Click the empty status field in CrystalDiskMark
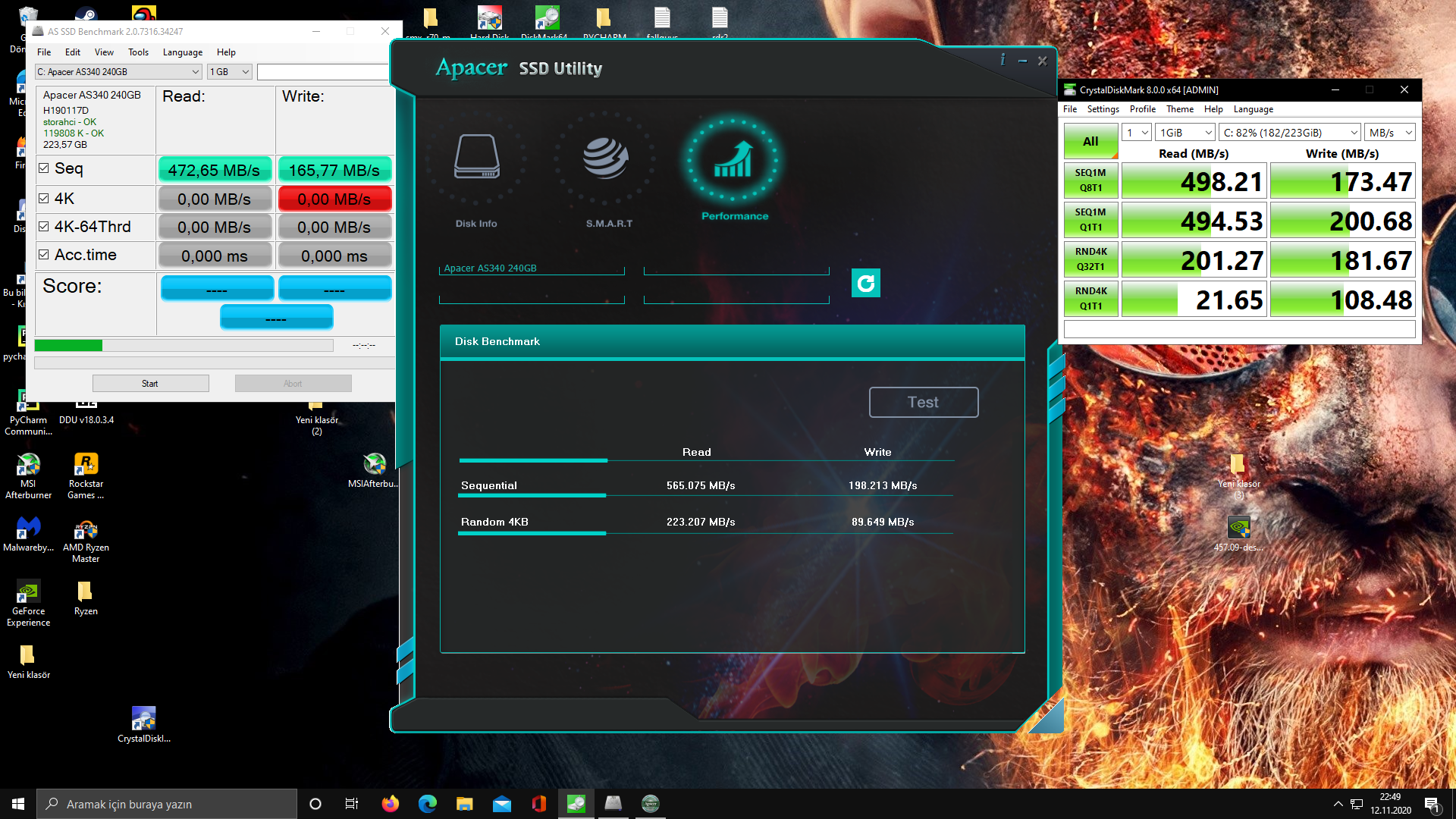The image size is (1456, 819). 1239,329
